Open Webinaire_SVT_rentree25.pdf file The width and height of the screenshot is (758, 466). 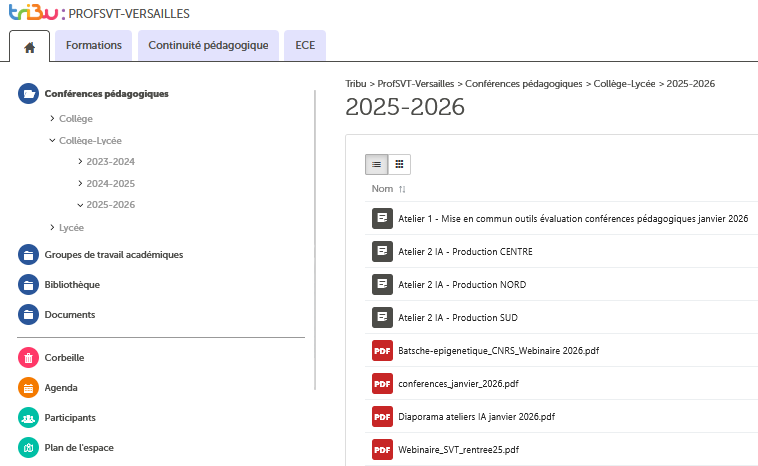[458, 450]
